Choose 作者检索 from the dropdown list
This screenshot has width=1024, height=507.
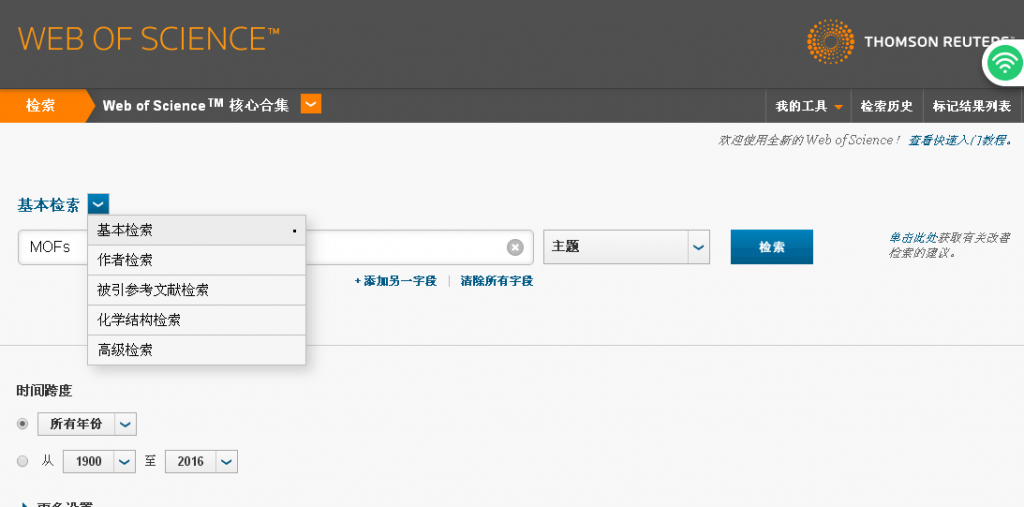pyautogui.click(x=197, y=260)
